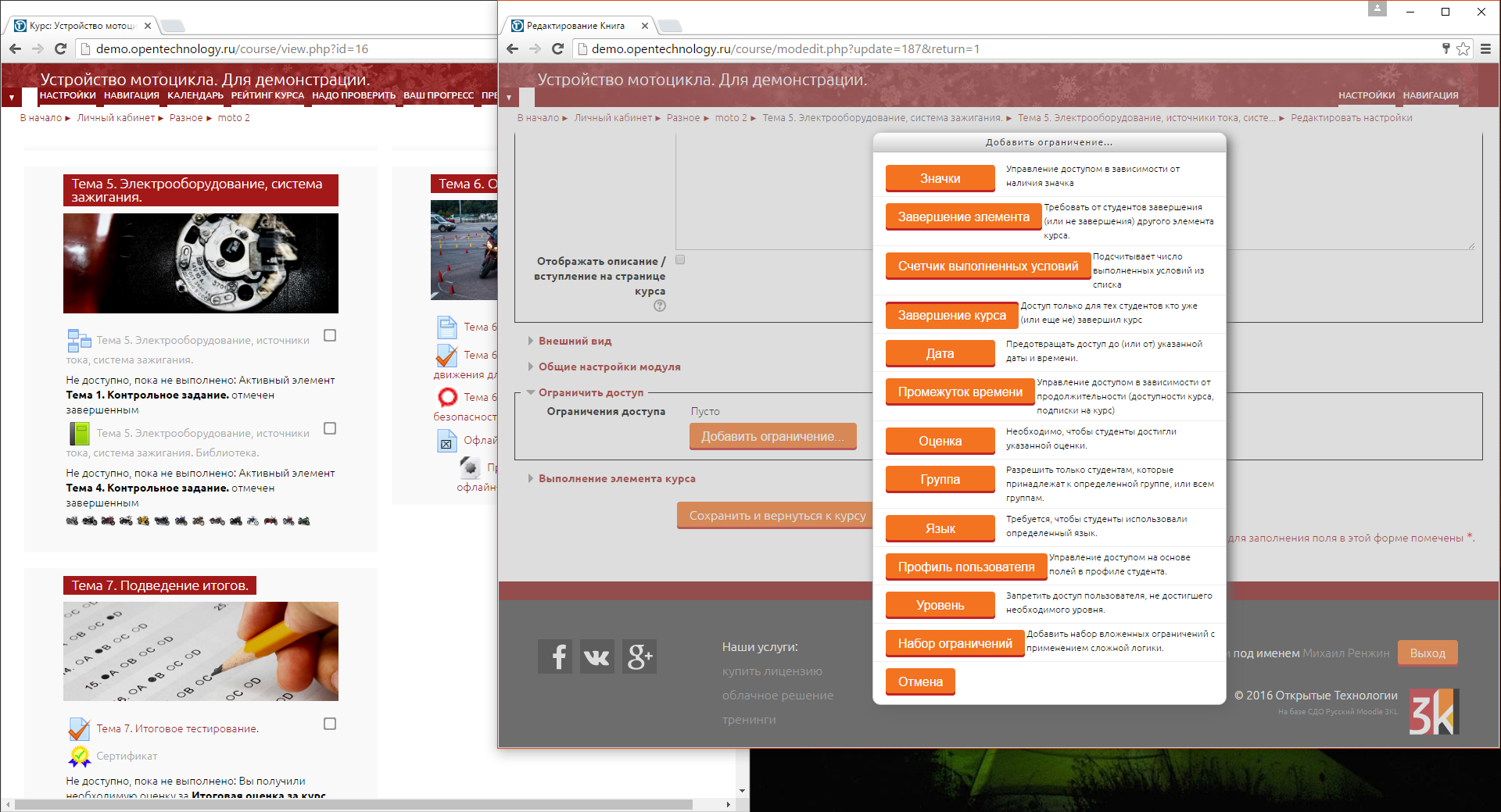
Task: Choose Язык restriction
Action: tap(940, 528)
